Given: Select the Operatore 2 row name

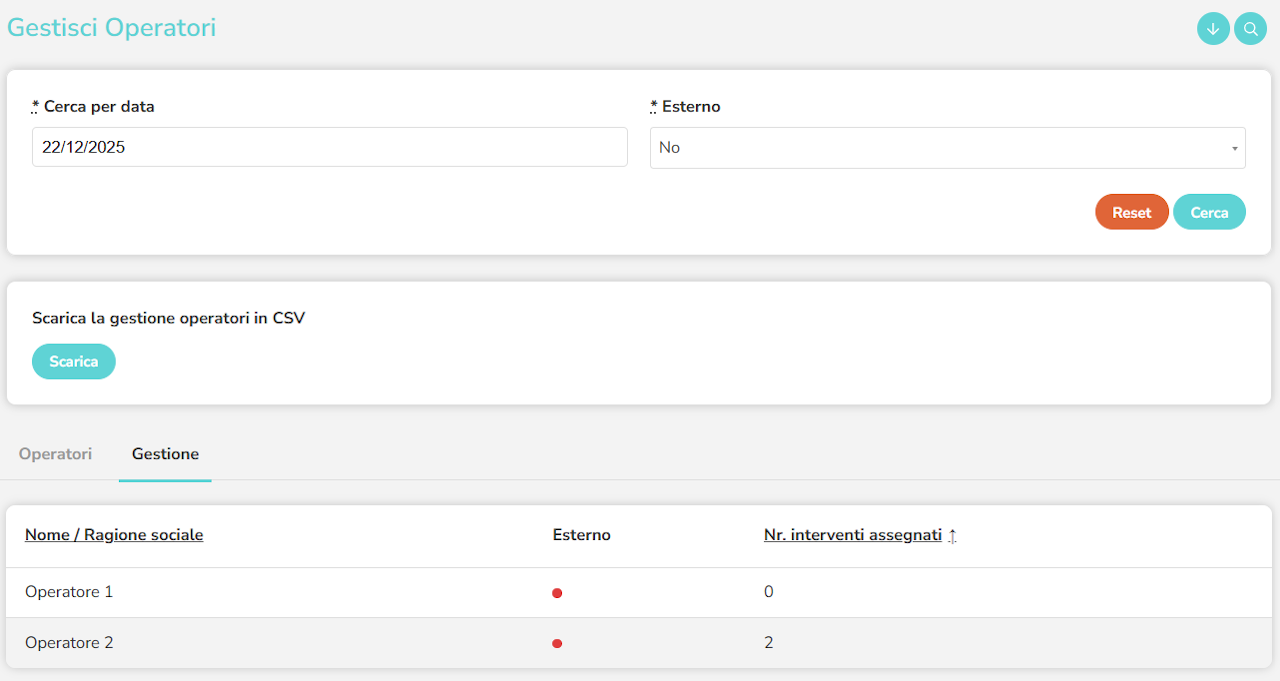Looking at the screenshot, I should (x=69, y=643).
